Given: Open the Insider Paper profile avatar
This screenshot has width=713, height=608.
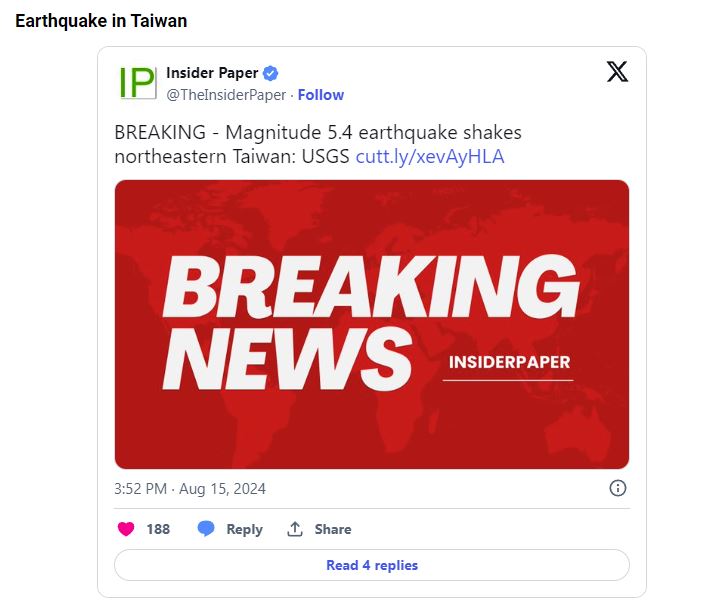Looking at the screenshot, I should click(x=137, y=83).
